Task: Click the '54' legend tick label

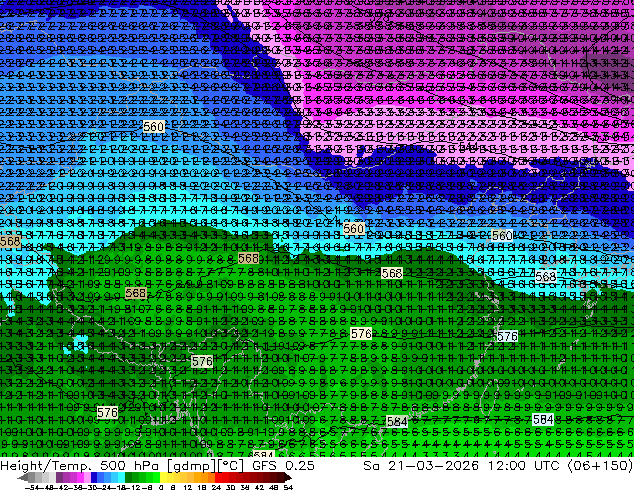Action: point(288,487)
